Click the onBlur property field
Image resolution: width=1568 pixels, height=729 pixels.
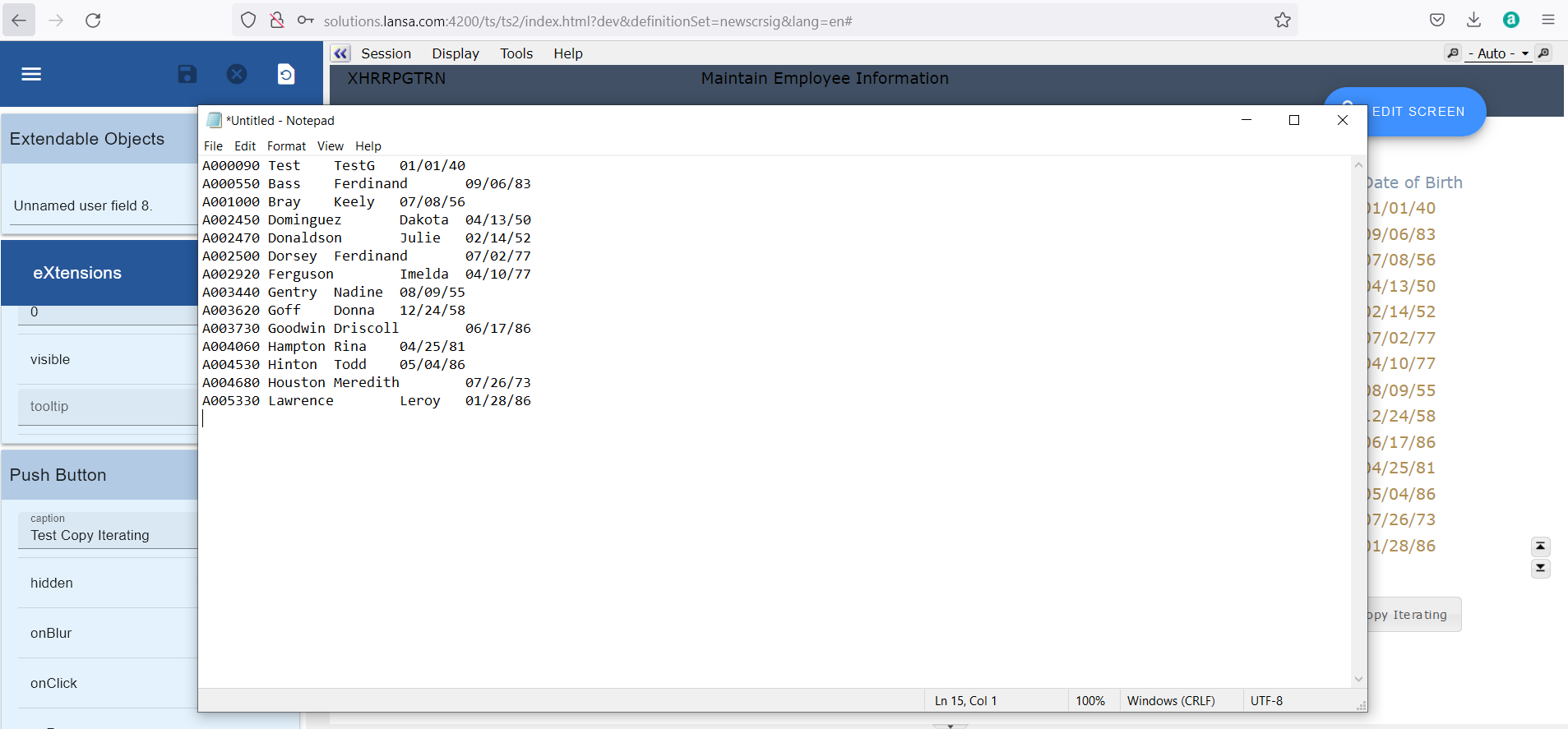pos(108,633)
